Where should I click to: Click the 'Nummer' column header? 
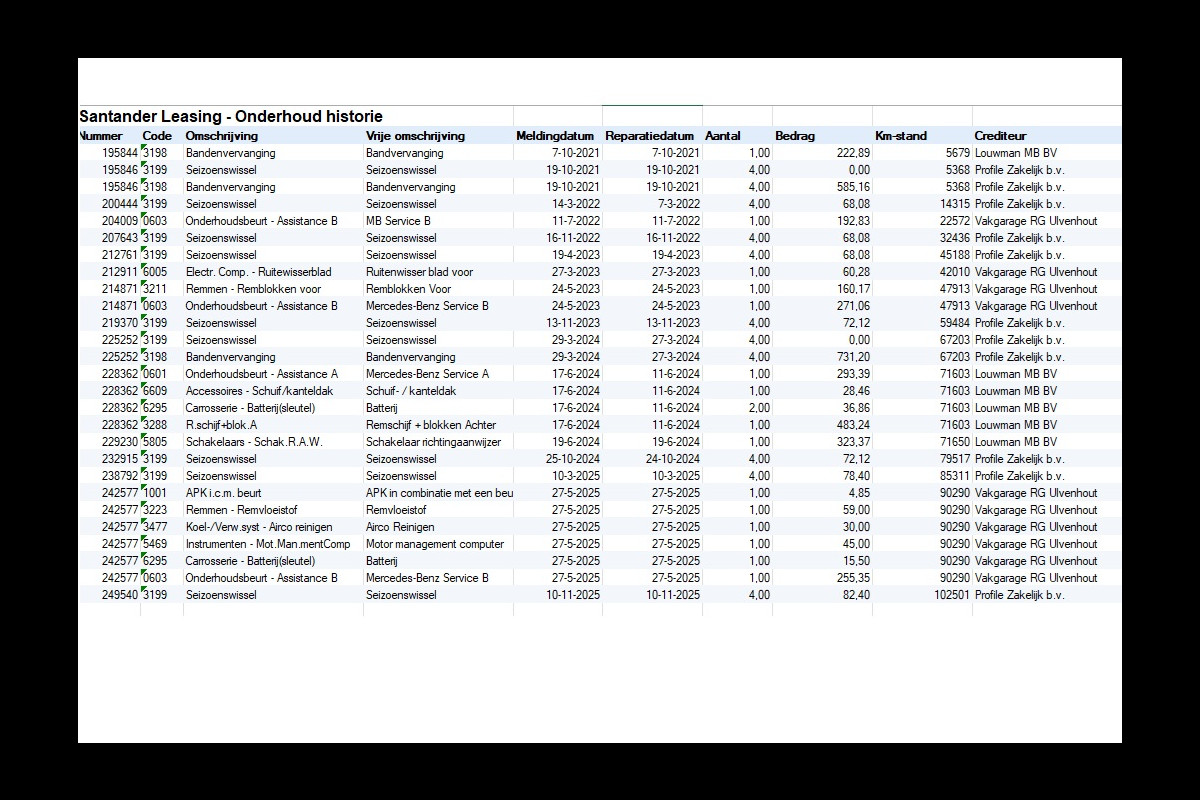(101, 136)
